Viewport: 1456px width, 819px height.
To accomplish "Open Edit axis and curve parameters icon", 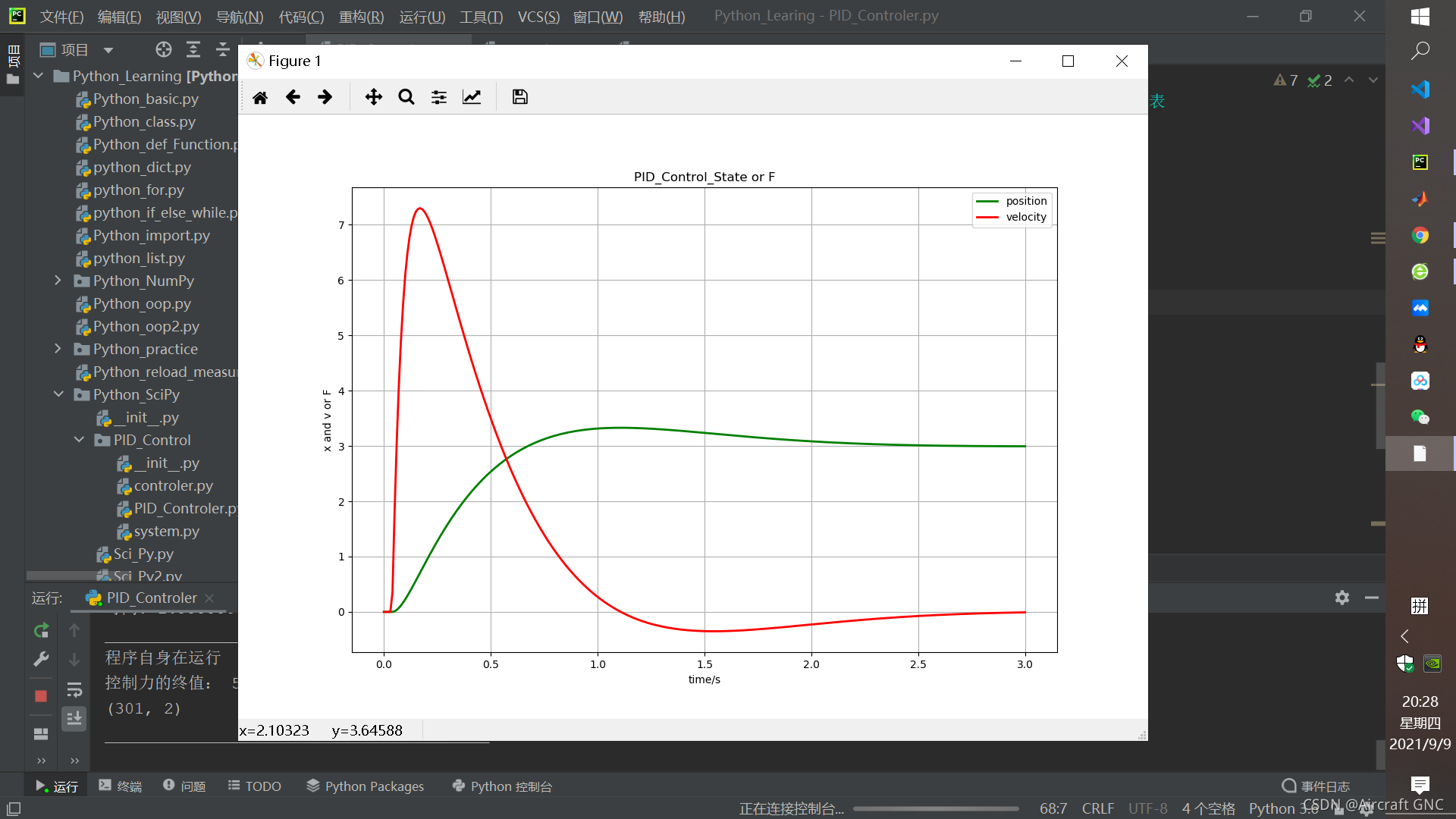I will (472, 97).
